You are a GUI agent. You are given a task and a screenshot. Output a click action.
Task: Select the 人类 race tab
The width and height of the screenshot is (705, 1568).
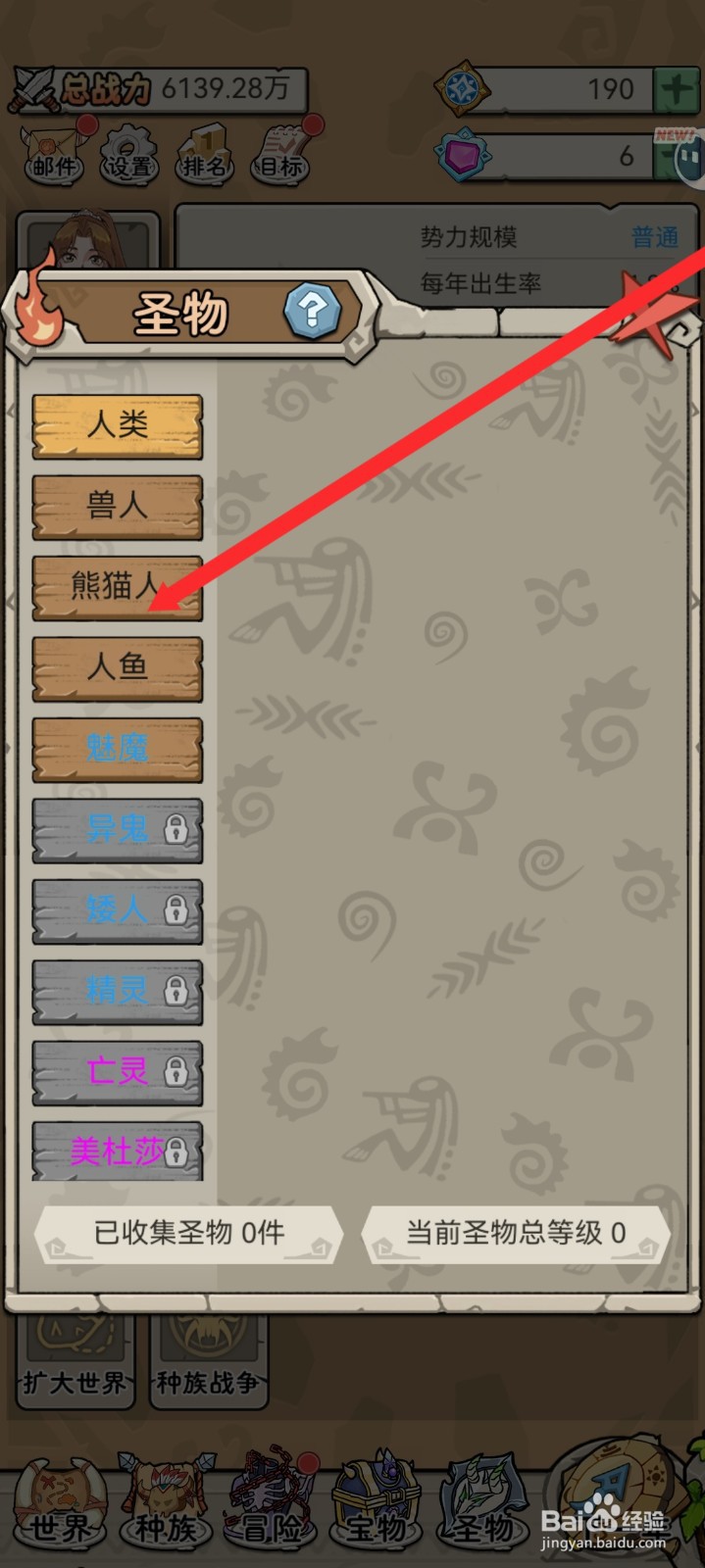[118, 426]
